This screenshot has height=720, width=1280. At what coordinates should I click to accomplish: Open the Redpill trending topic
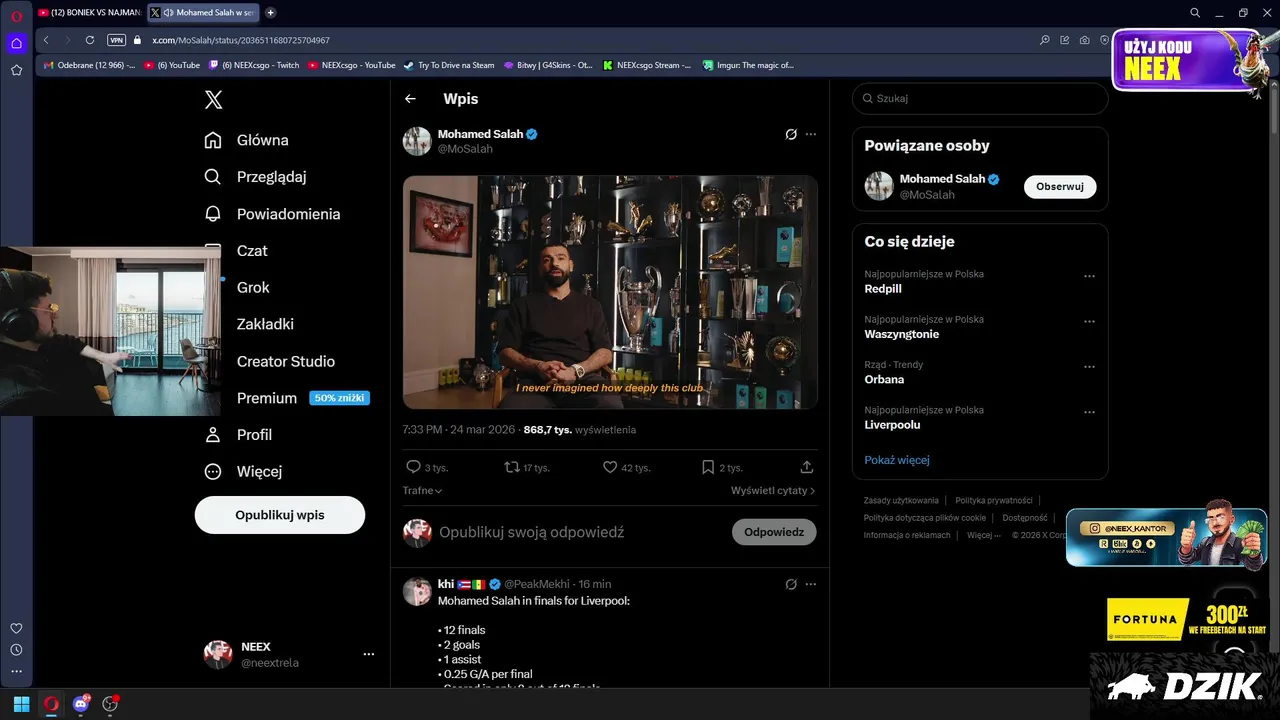pos(883,289)
